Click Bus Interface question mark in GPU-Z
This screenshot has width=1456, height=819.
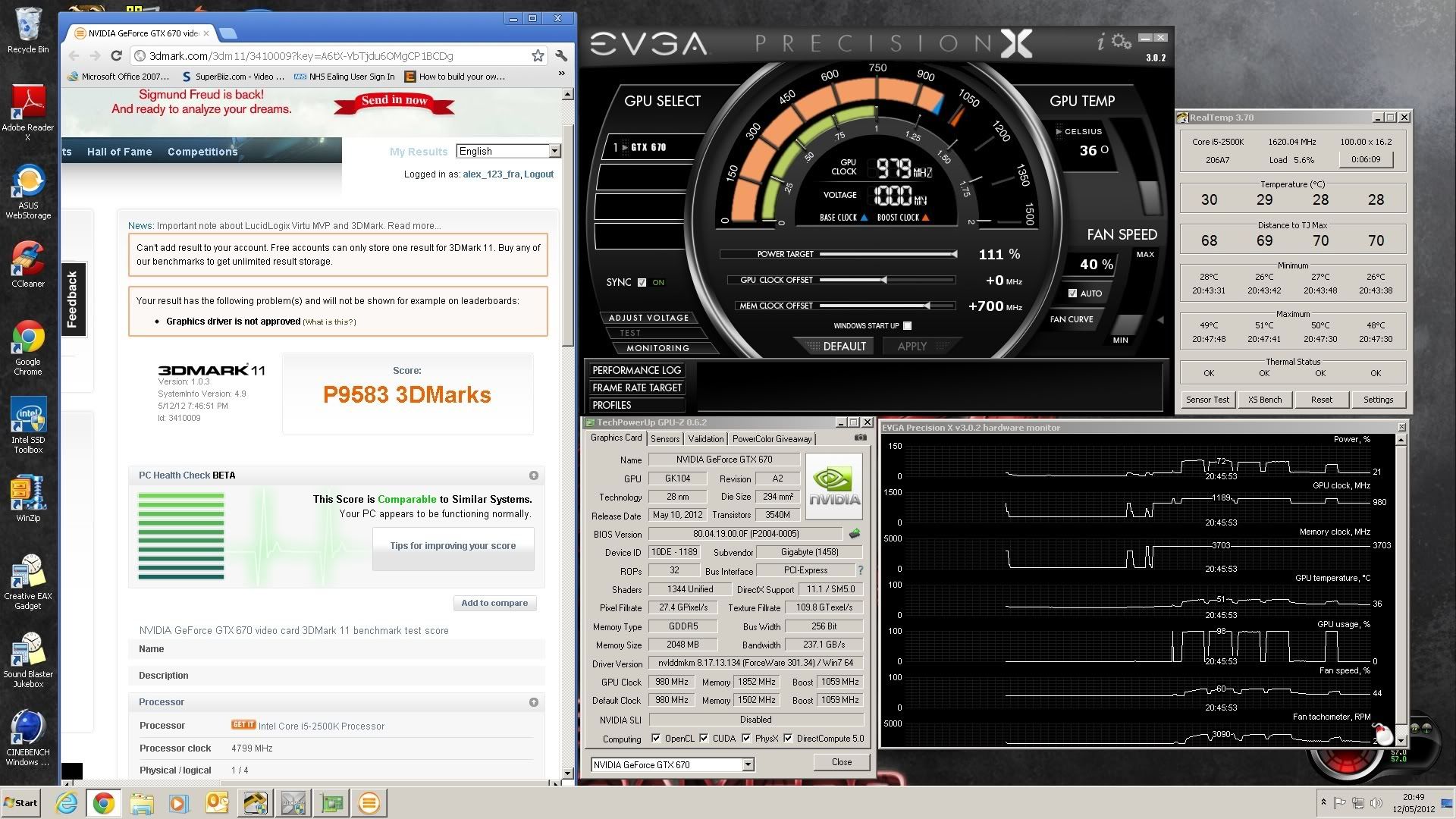click(x=860, y=570)
